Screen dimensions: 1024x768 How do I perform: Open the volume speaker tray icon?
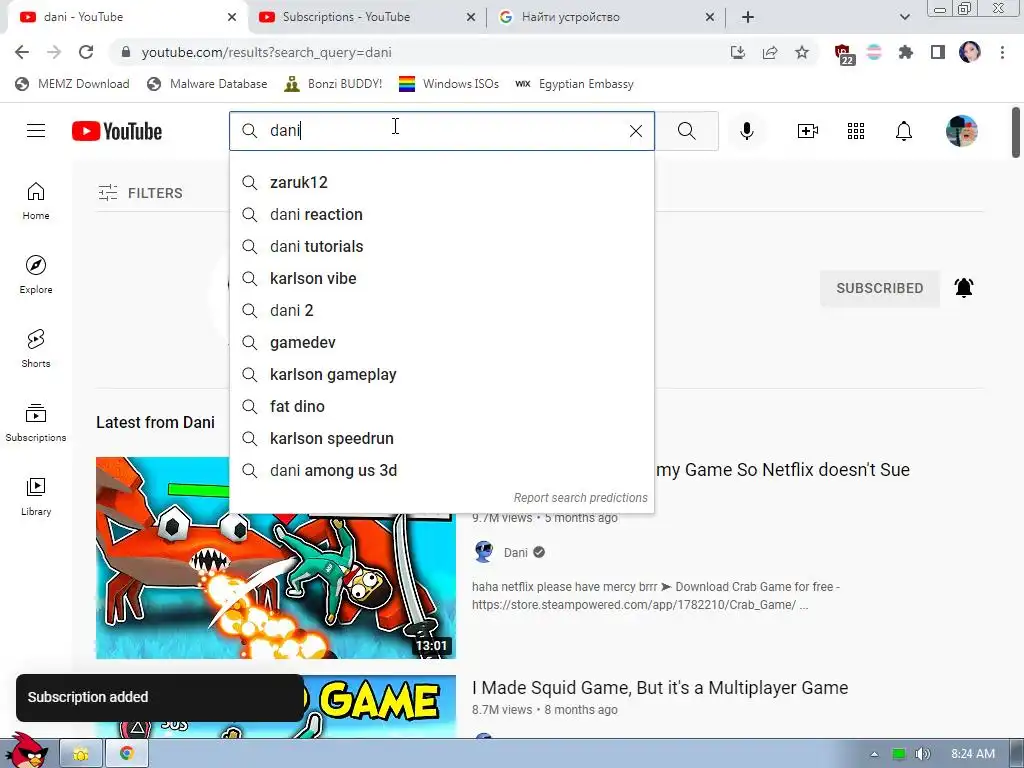click(922, 754)
